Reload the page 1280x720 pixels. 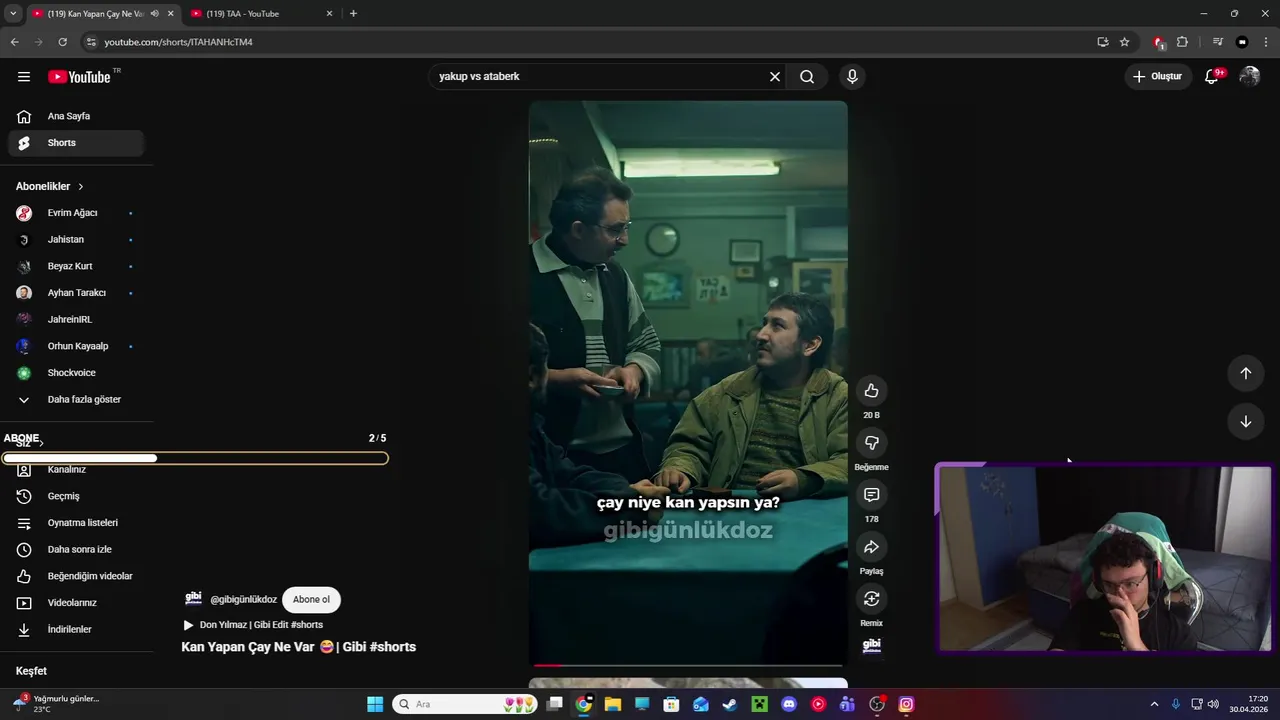click(62, 42)
